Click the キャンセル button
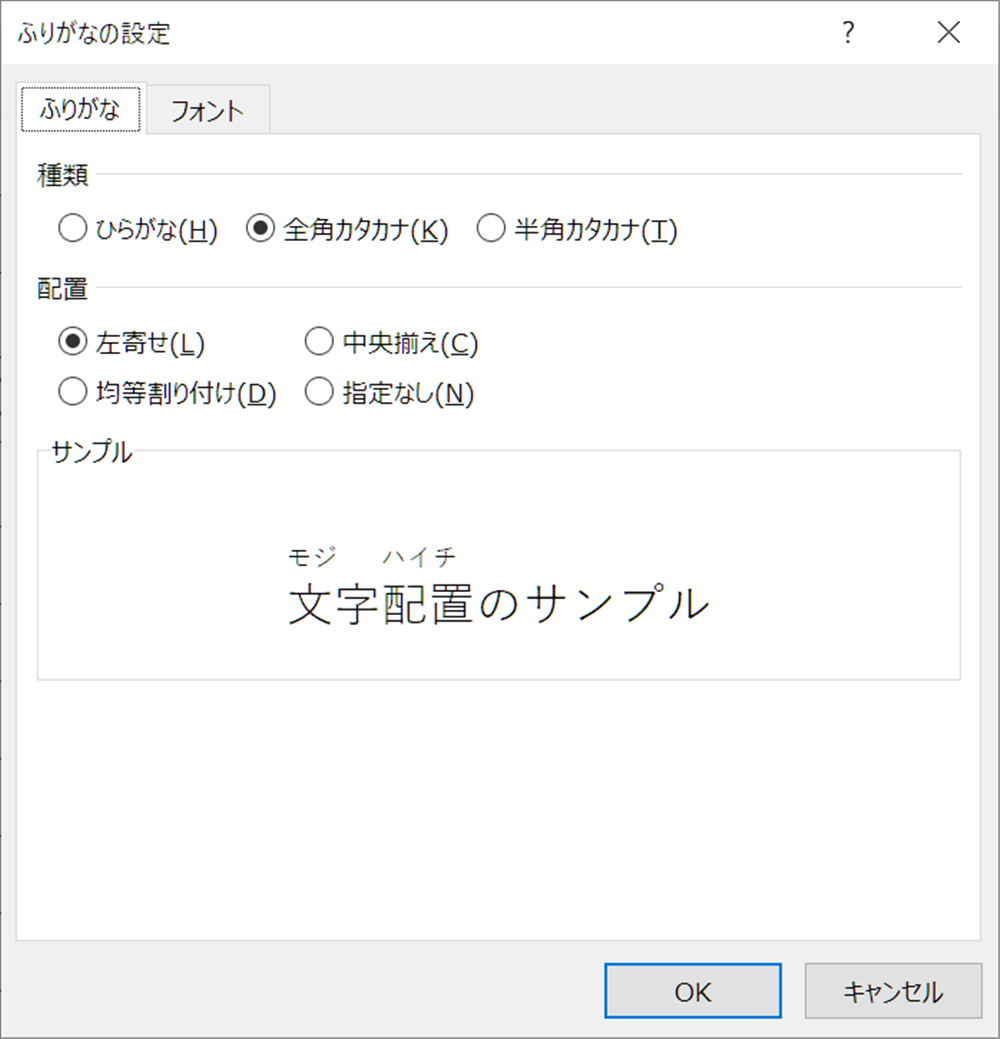 coord(893,991)
